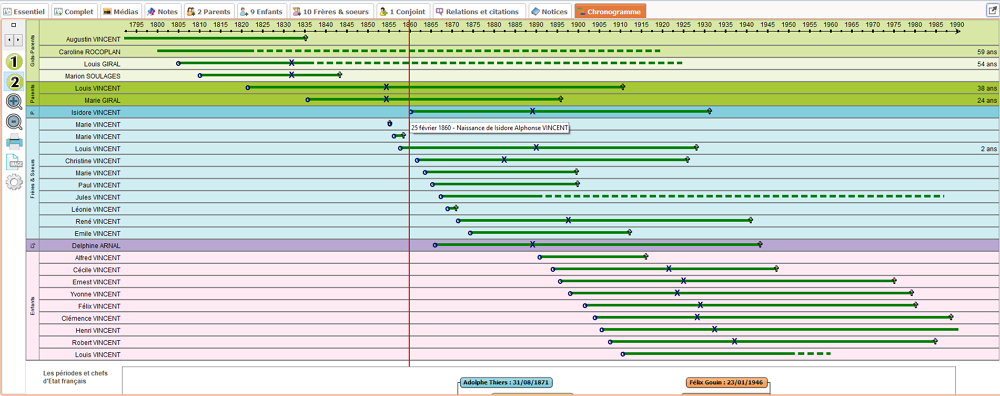Zoom in on the chronogram
Viewport: 1000px width, 396px height.
[14, 101]
